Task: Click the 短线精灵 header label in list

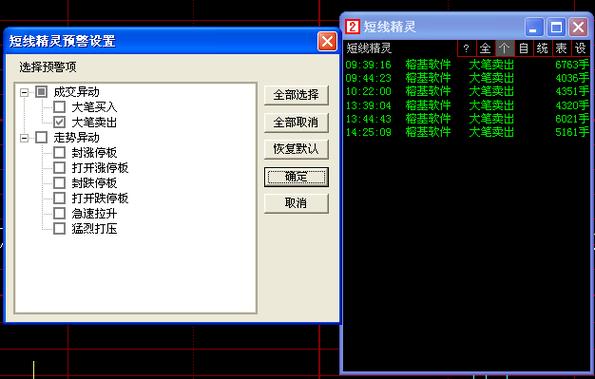Action: [x=369, y=48]
